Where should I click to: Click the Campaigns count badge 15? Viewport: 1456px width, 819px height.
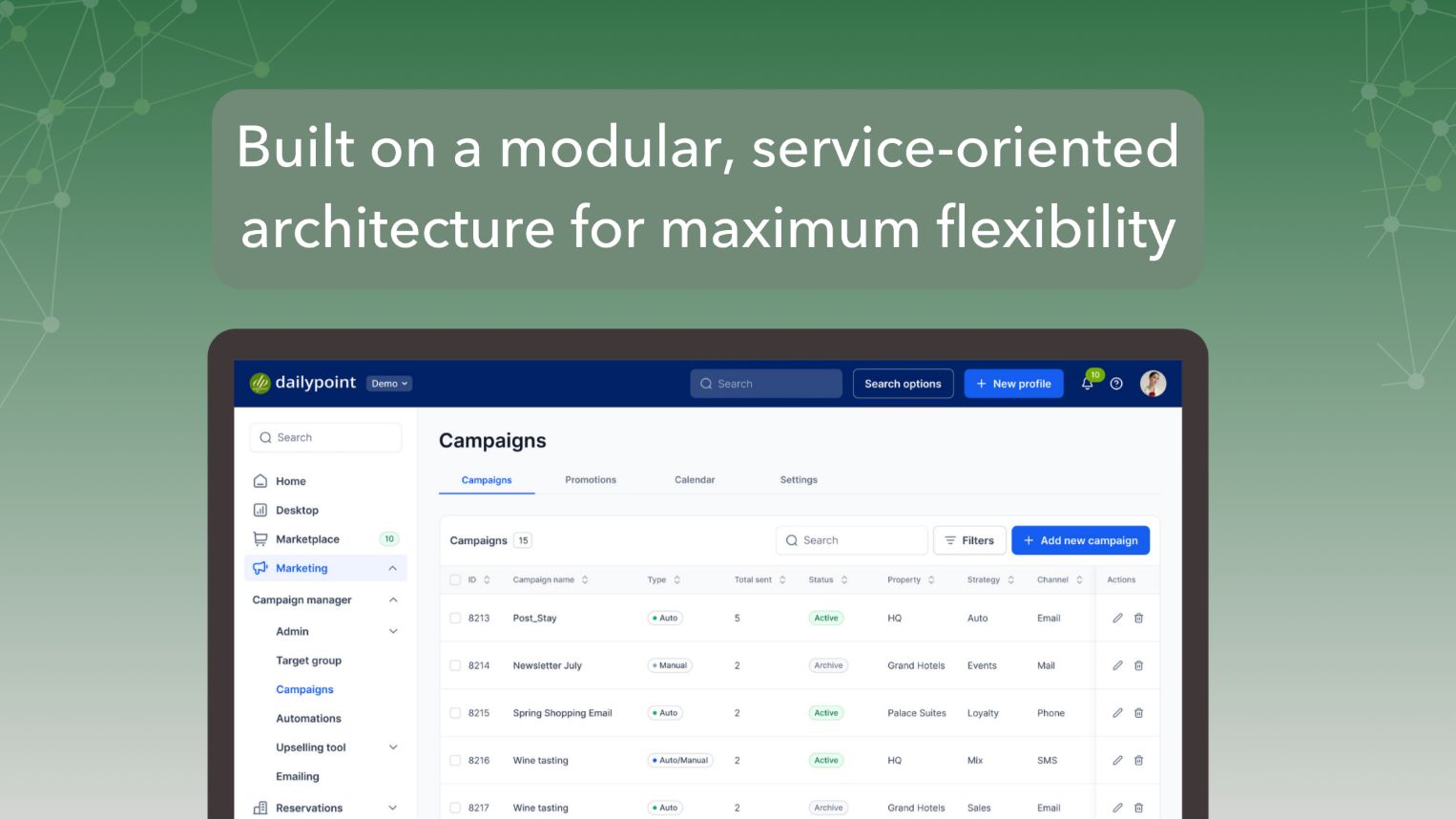pos(523,540)
